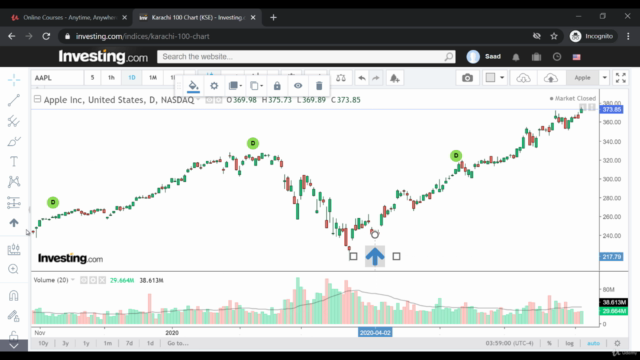Collapse the Apple Inc legend box
Image resolution: width=640 pixels, height=360 pixels.
[x=37, y=99]
